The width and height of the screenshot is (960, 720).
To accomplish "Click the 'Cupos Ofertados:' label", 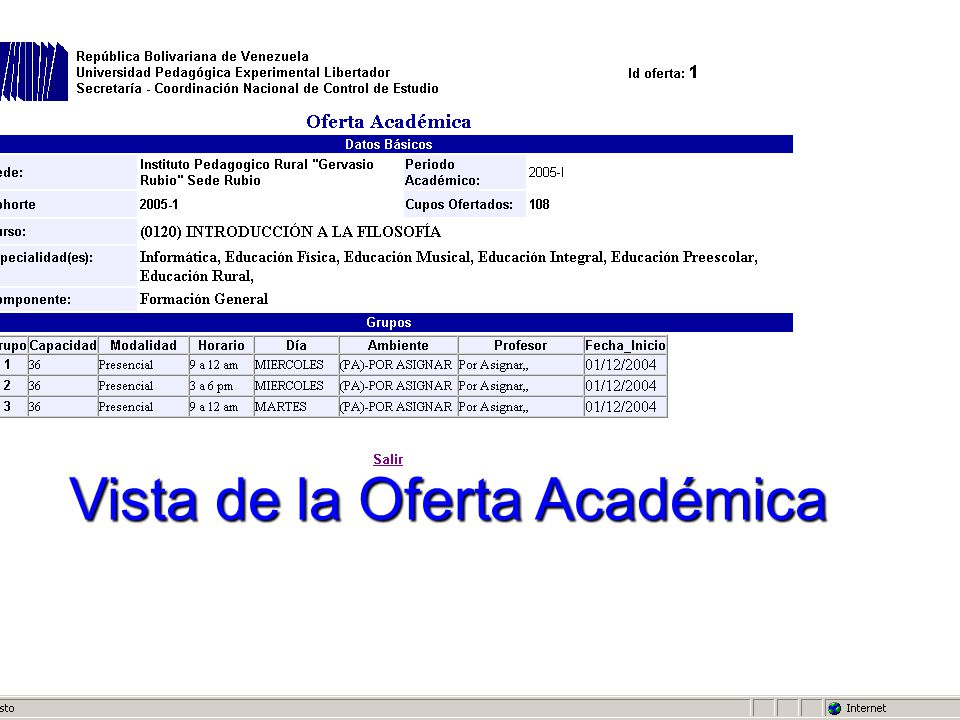I will click(459, 204).
